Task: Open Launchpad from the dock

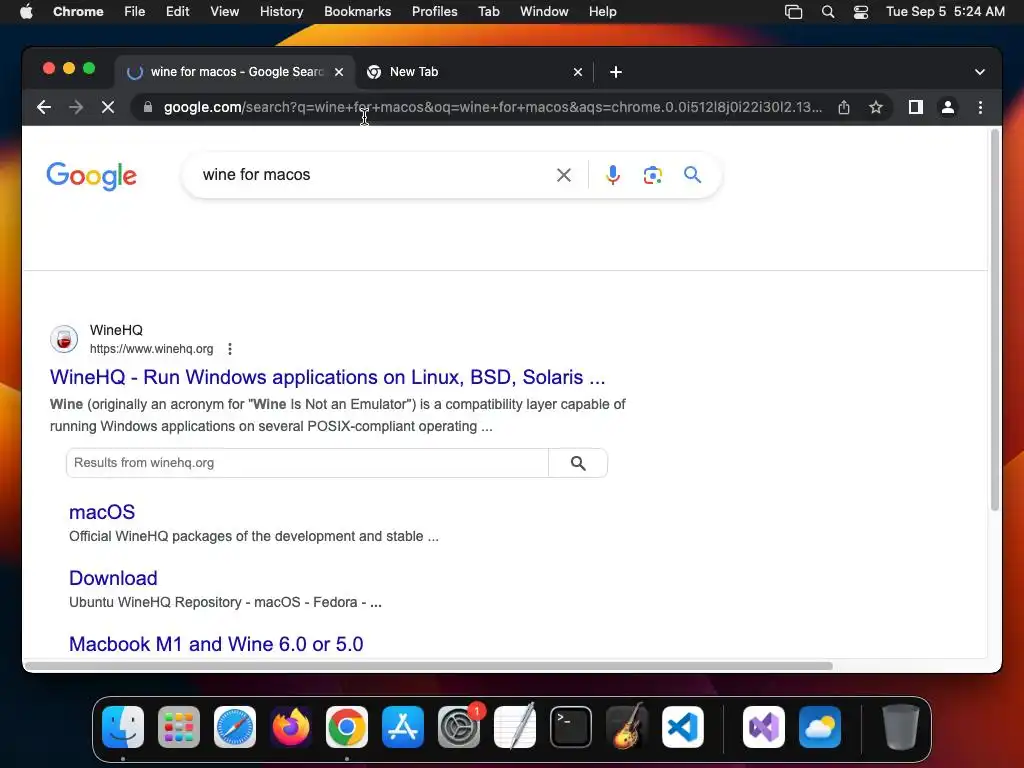Action: [x=179, y=727]
